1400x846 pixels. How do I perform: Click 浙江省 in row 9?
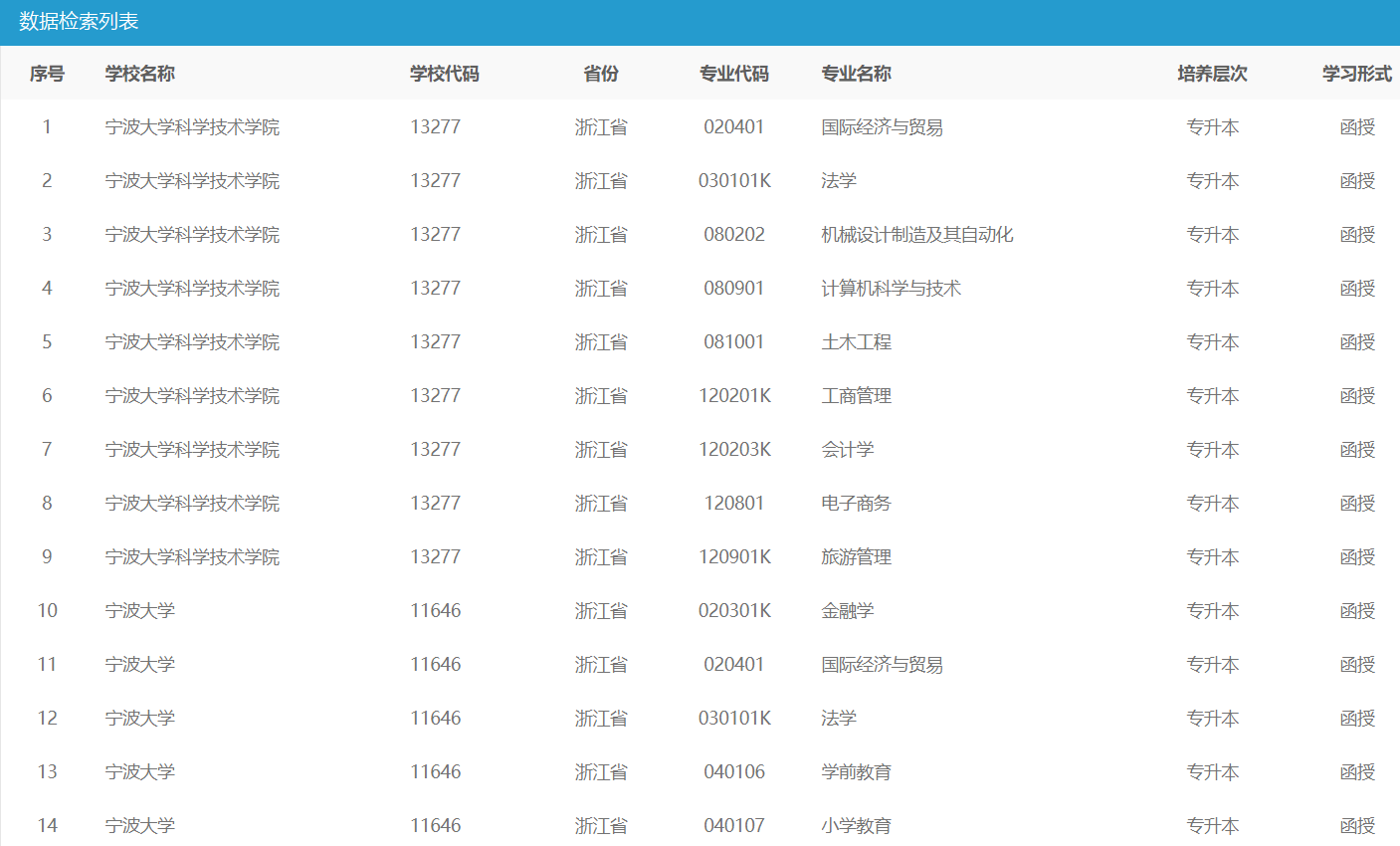(x=601, y=557)
